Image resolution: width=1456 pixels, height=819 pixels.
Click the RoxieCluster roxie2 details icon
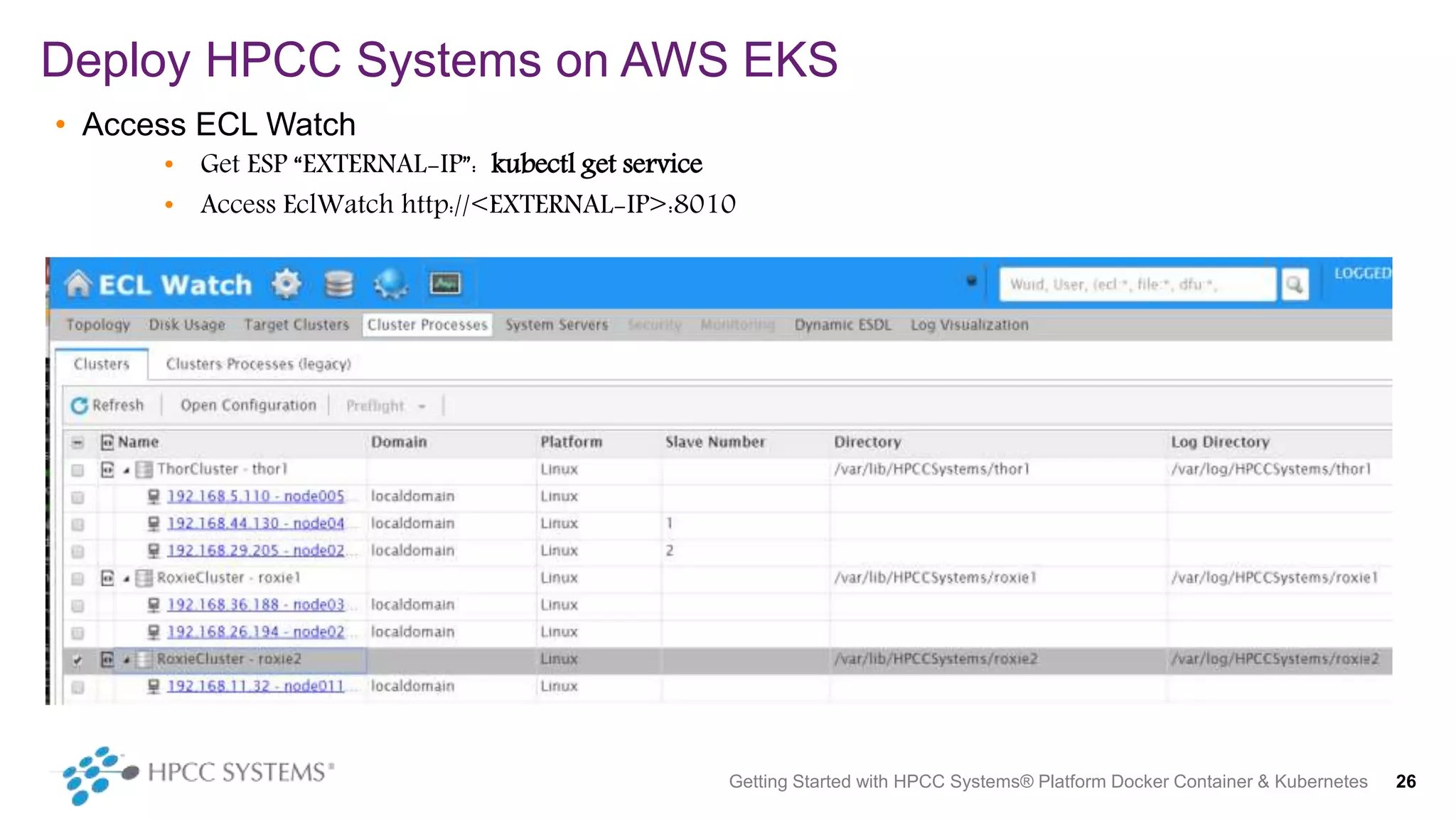point(107,659)
